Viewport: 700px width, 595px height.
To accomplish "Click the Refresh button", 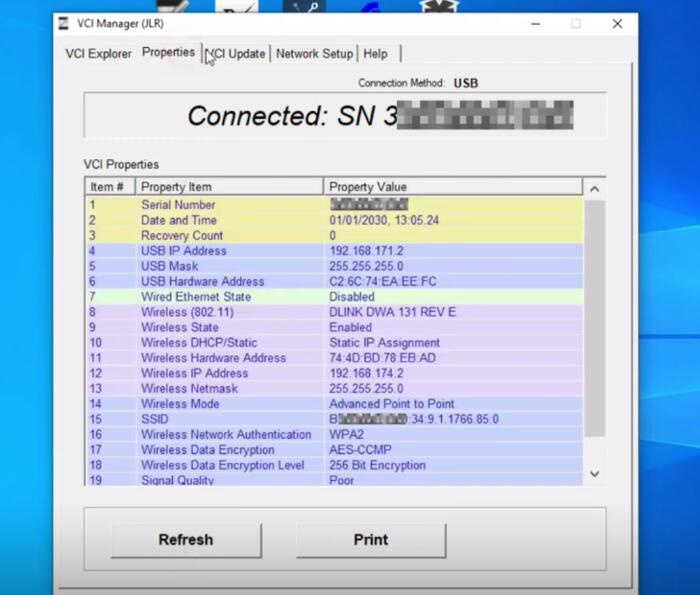I will (186, 539).
